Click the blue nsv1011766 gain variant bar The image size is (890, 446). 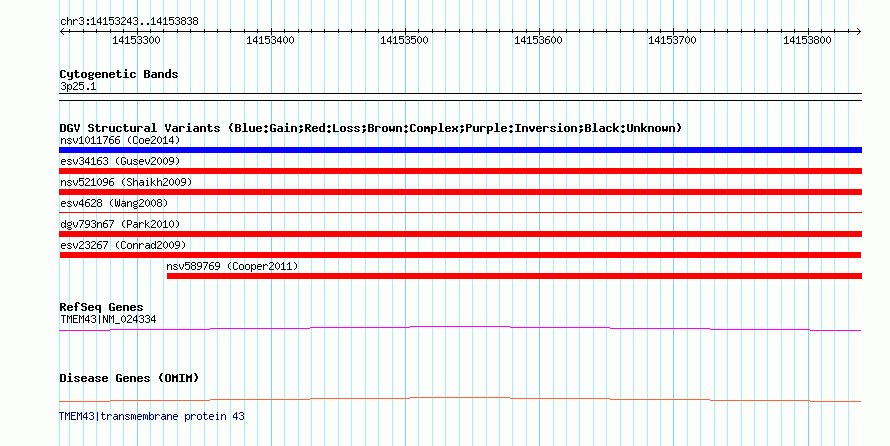460,150
